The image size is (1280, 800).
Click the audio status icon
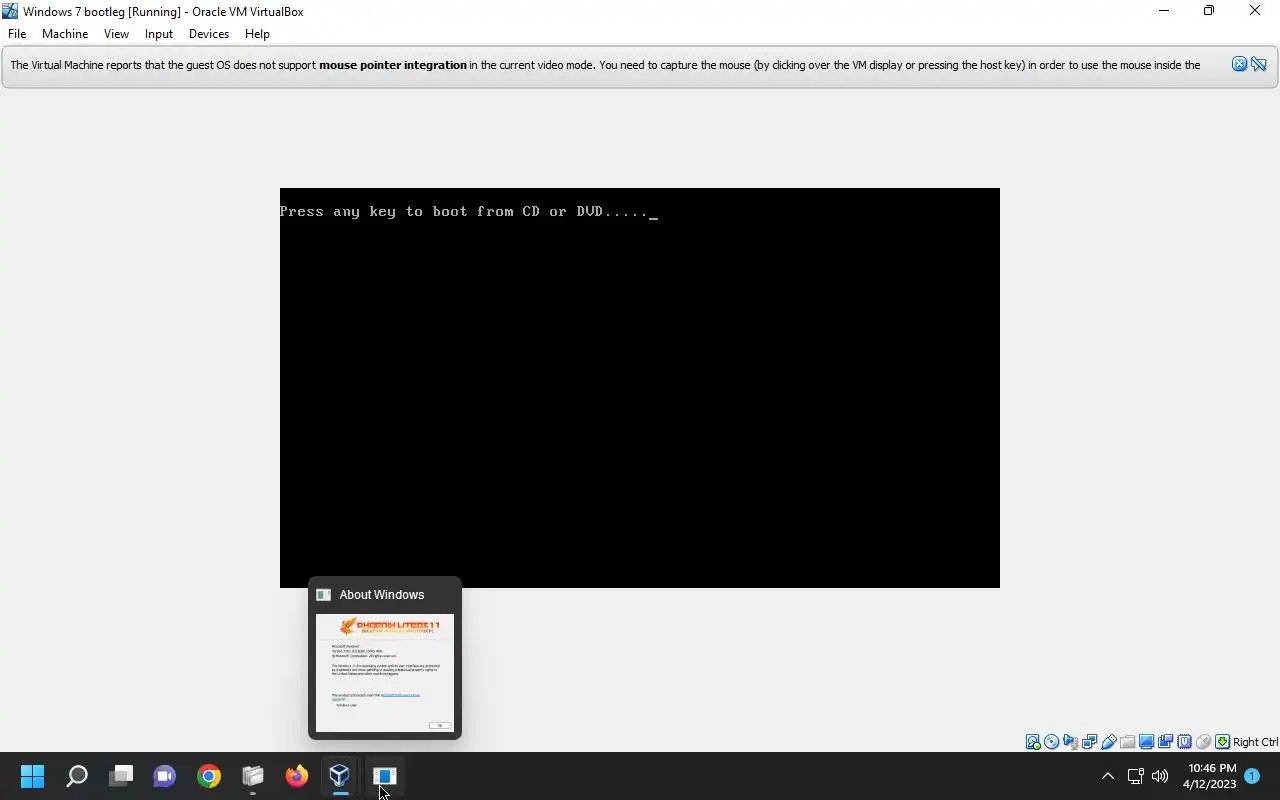(1070, 742)
